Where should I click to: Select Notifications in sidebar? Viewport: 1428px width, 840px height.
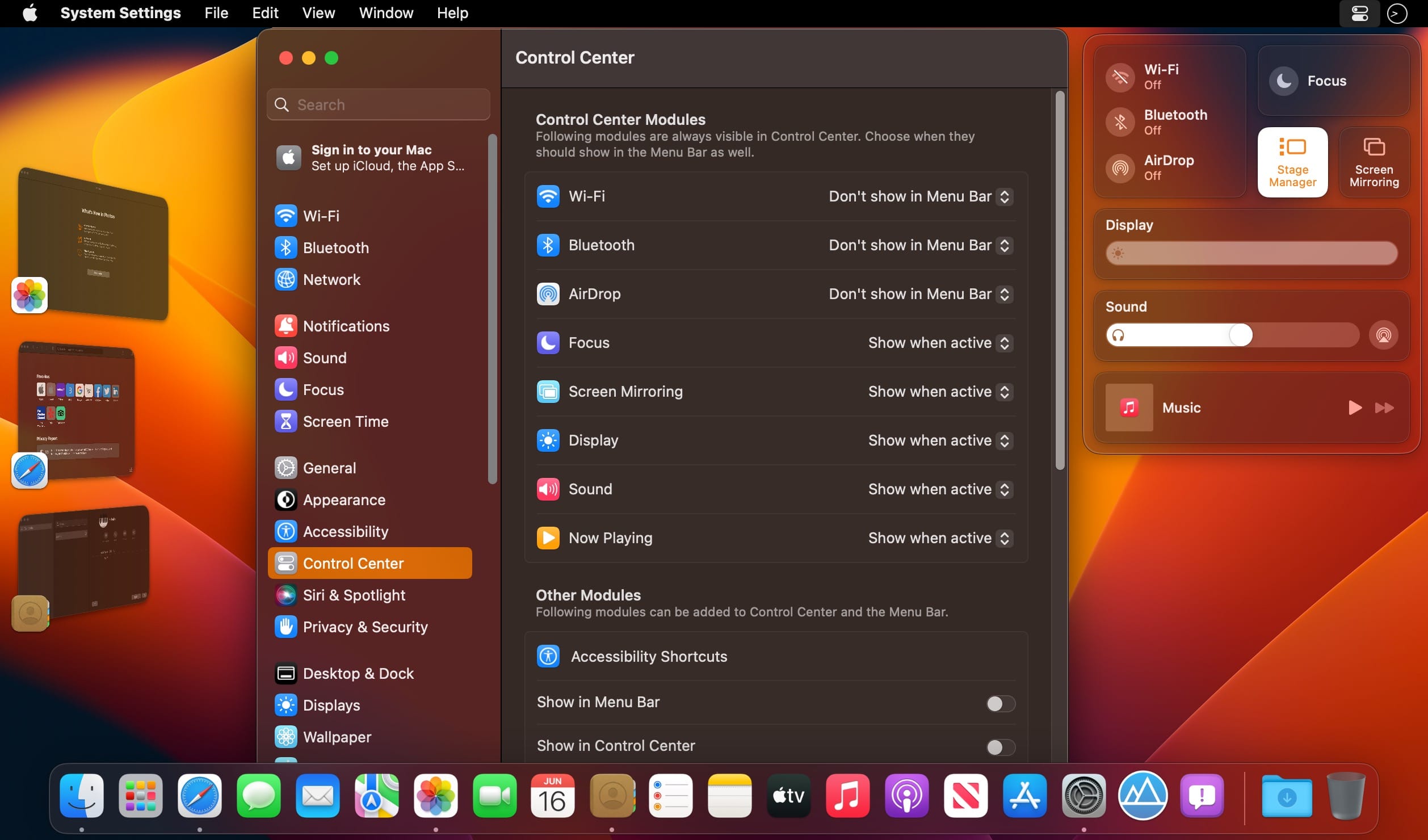click(347, 326)
